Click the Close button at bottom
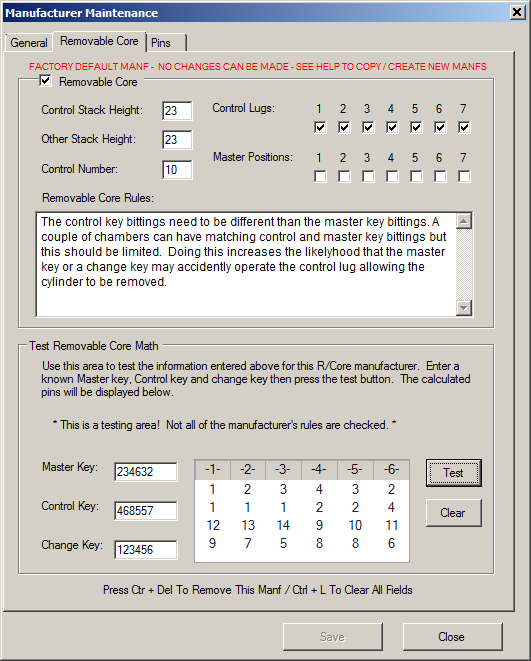Screen dimensions: 531x661 (x=453, y=637)
